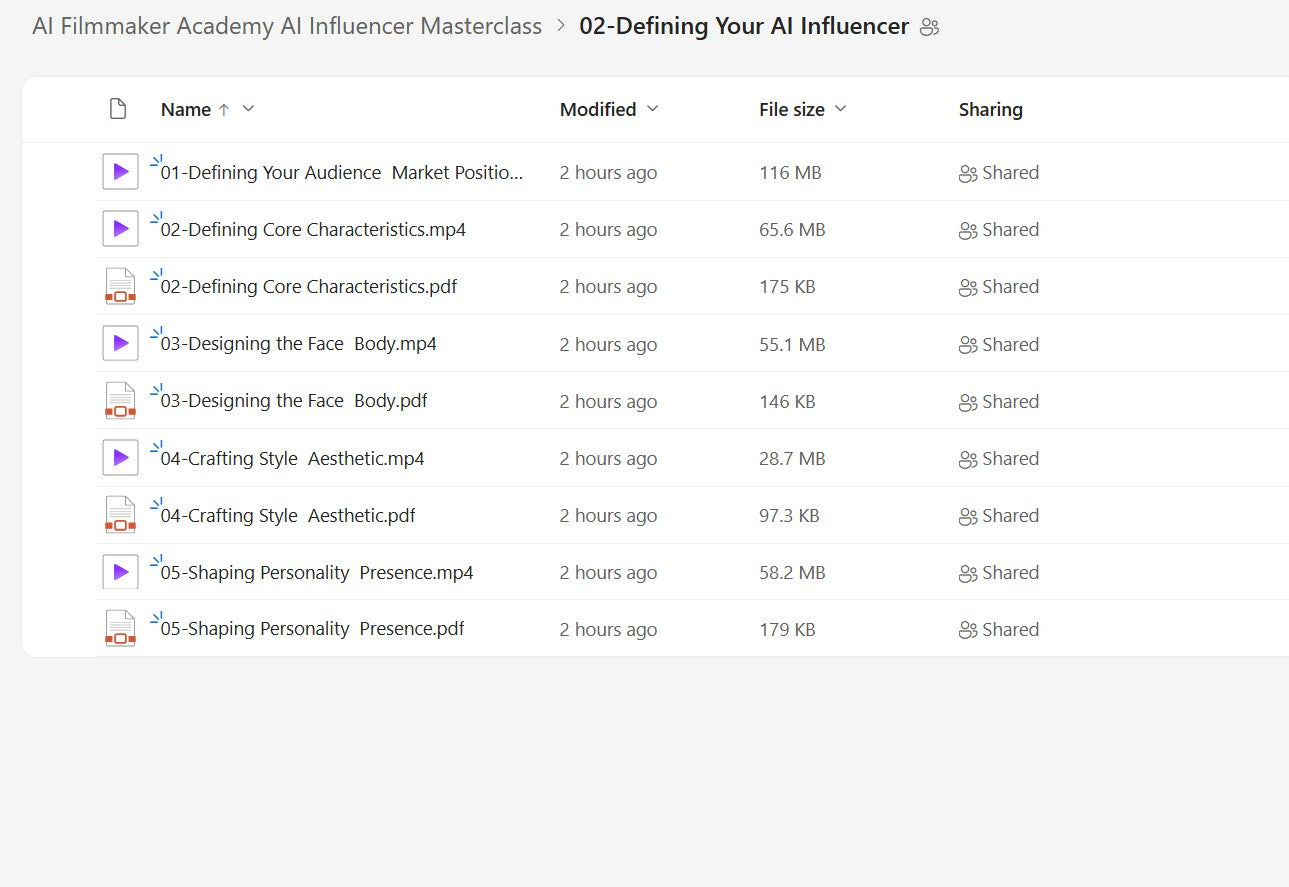The width and height of the screenshot is (1289, 887).
Task: Click the video icon for 02-Defining Core Characteristics.mp4
Action: tap(120, 229)
